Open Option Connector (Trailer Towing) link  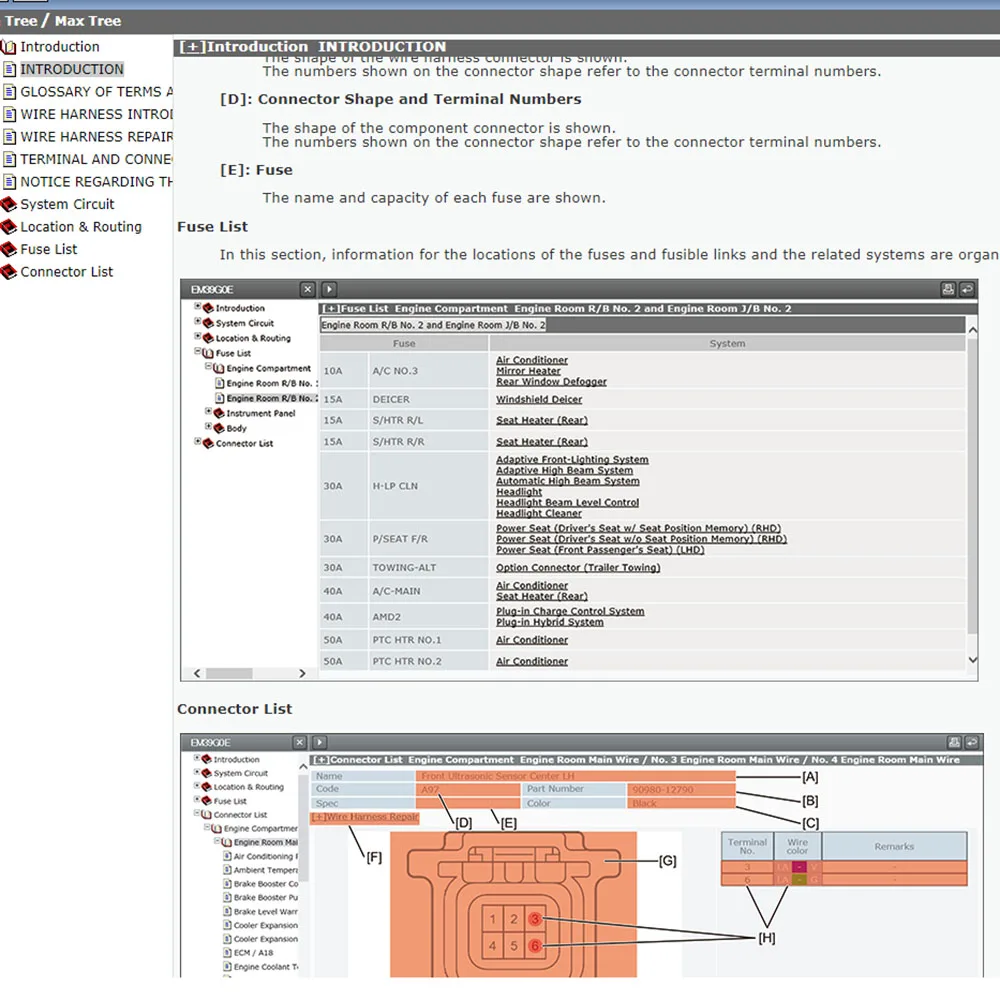click(578, 568)
